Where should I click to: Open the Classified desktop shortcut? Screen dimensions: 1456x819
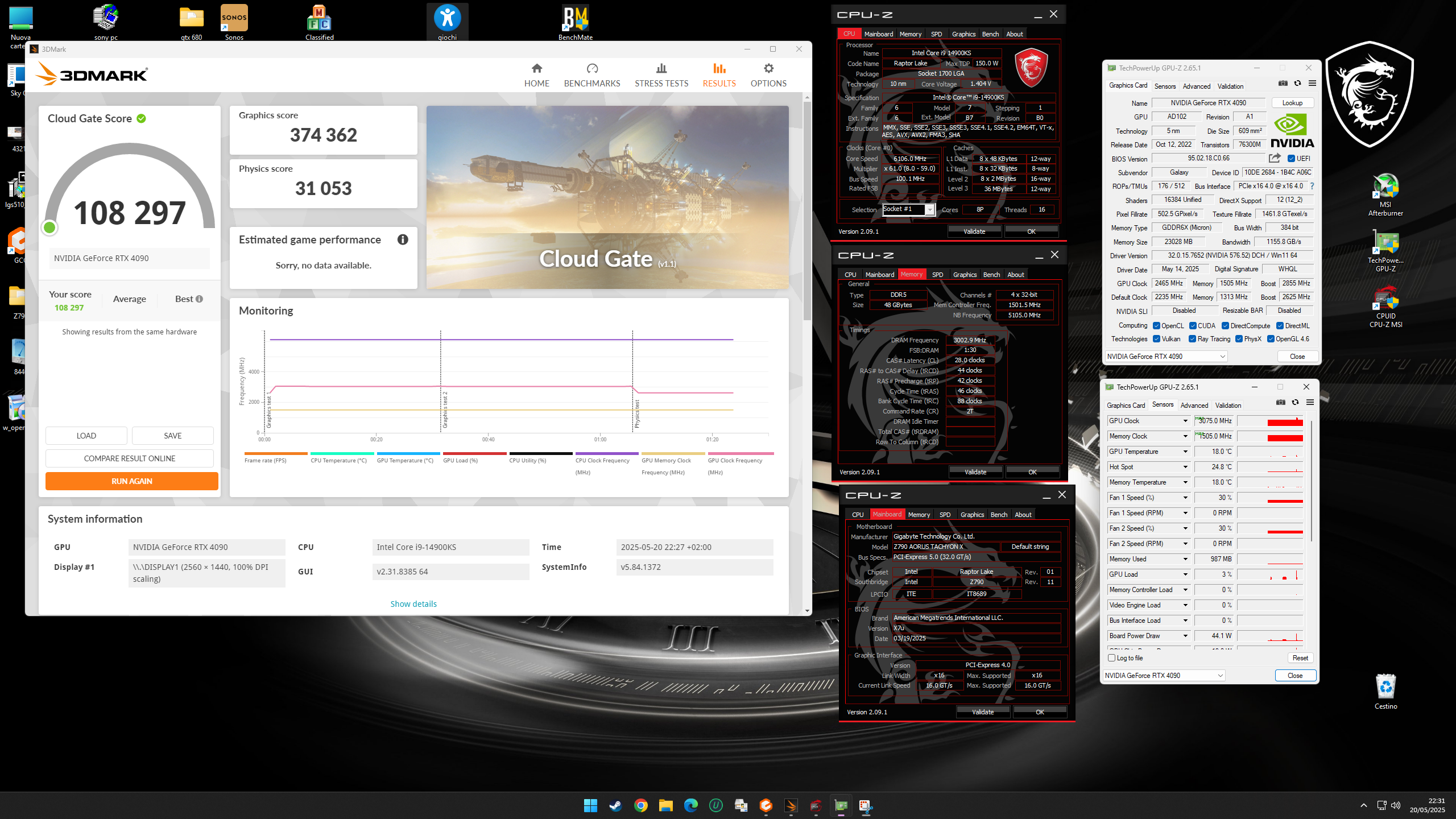click(319, 23)
